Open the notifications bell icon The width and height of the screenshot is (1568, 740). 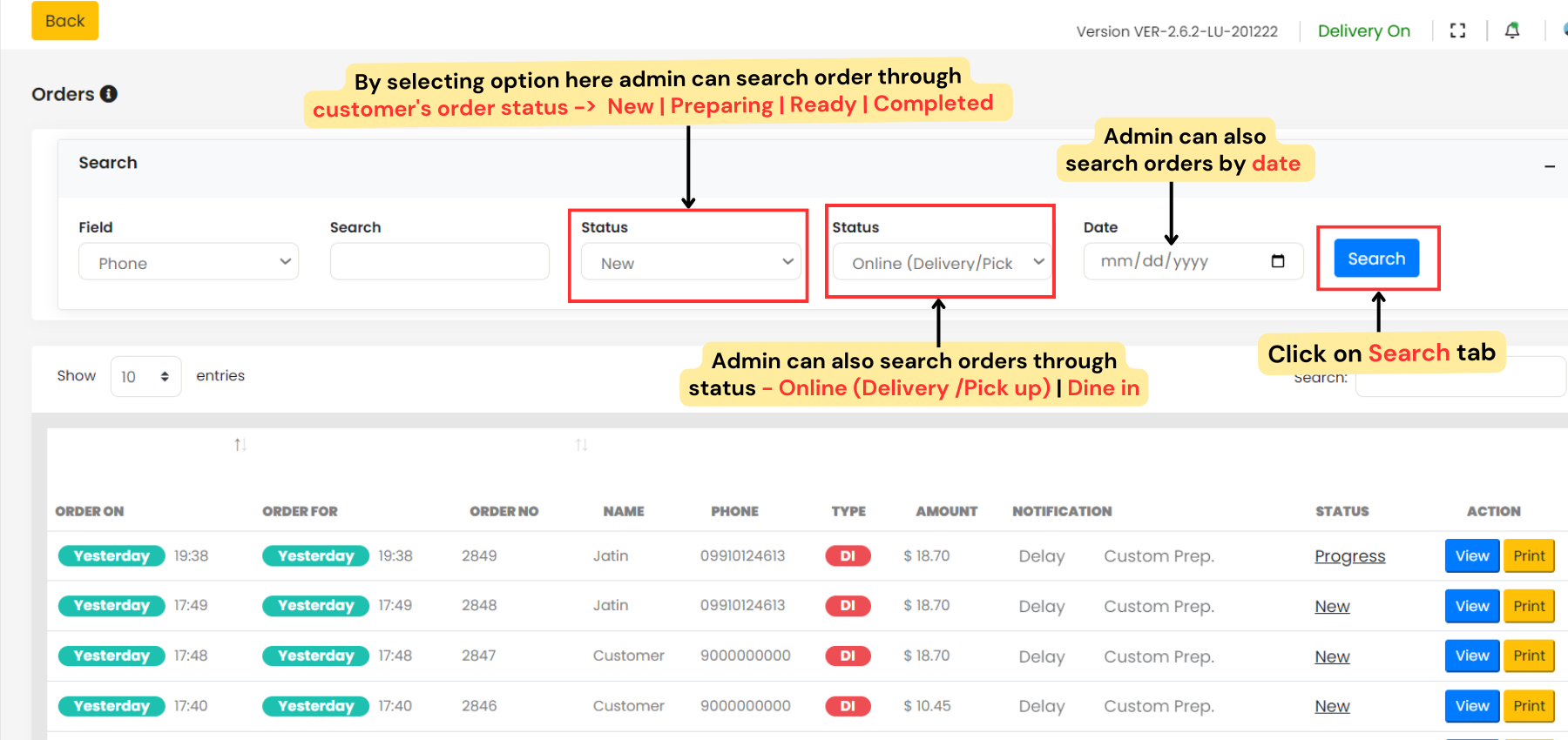(x=1512, y=30)
